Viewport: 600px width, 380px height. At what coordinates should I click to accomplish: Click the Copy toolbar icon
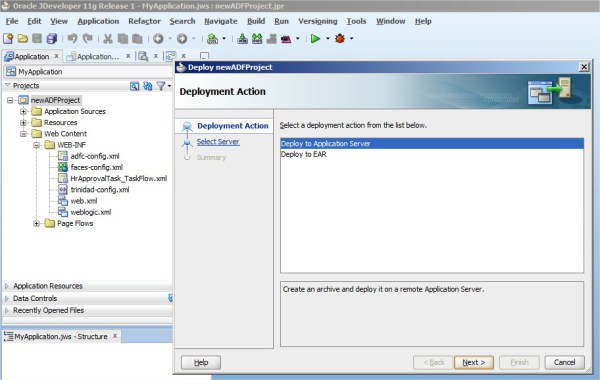pos(123,39)
